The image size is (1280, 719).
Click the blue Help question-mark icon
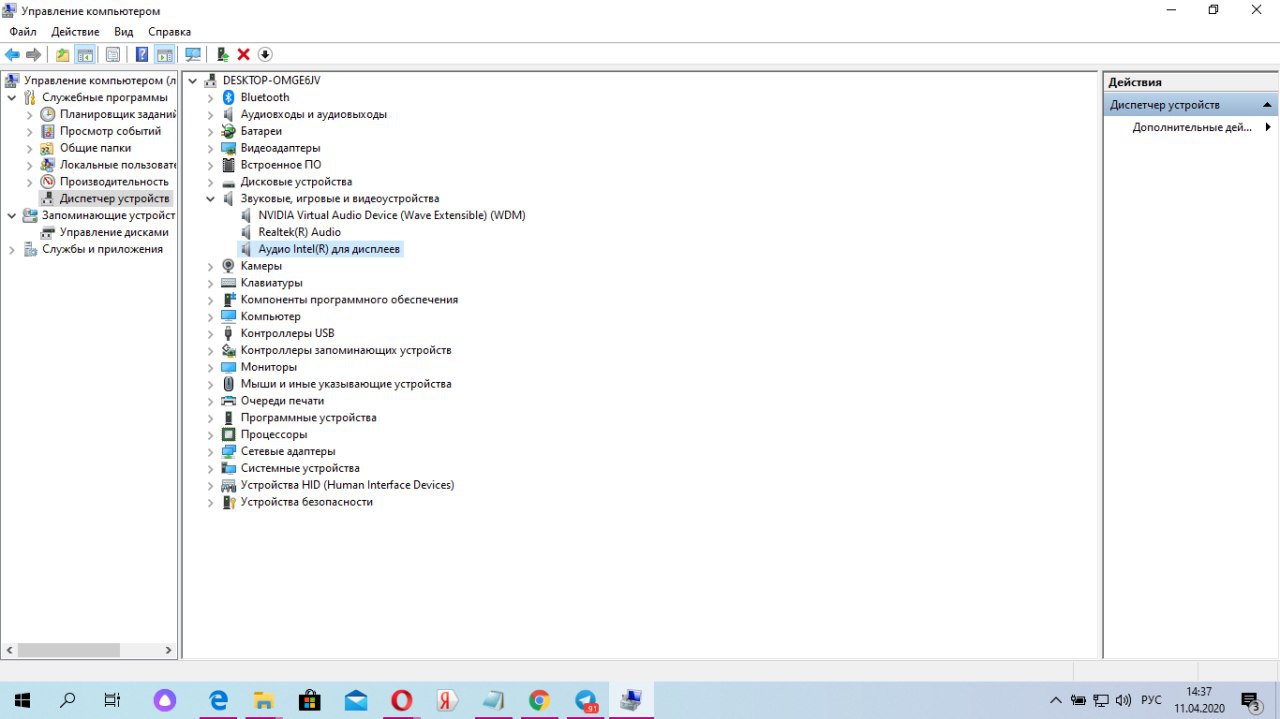[x=142, y=54]
